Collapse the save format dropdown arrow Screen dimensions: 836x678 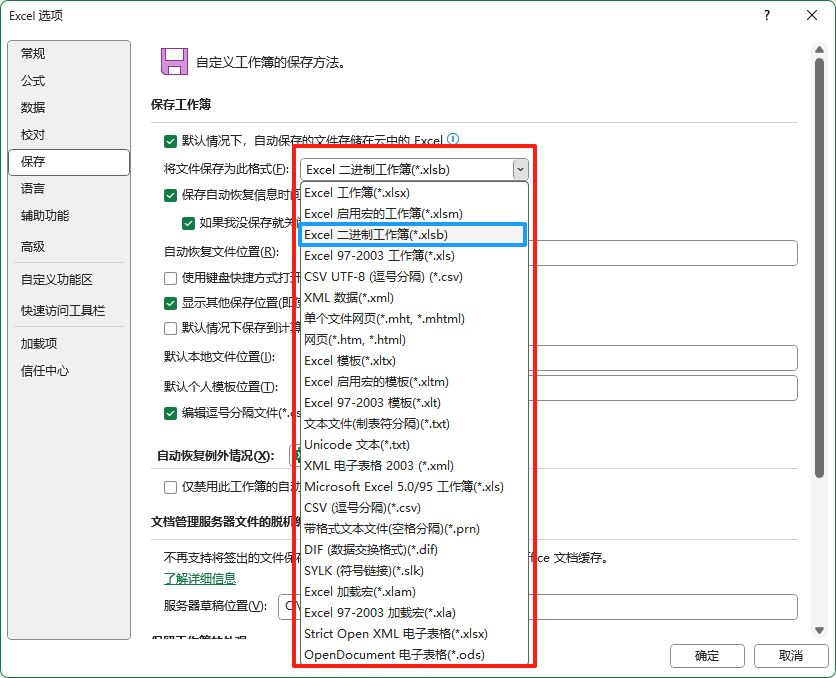point(520,170)
